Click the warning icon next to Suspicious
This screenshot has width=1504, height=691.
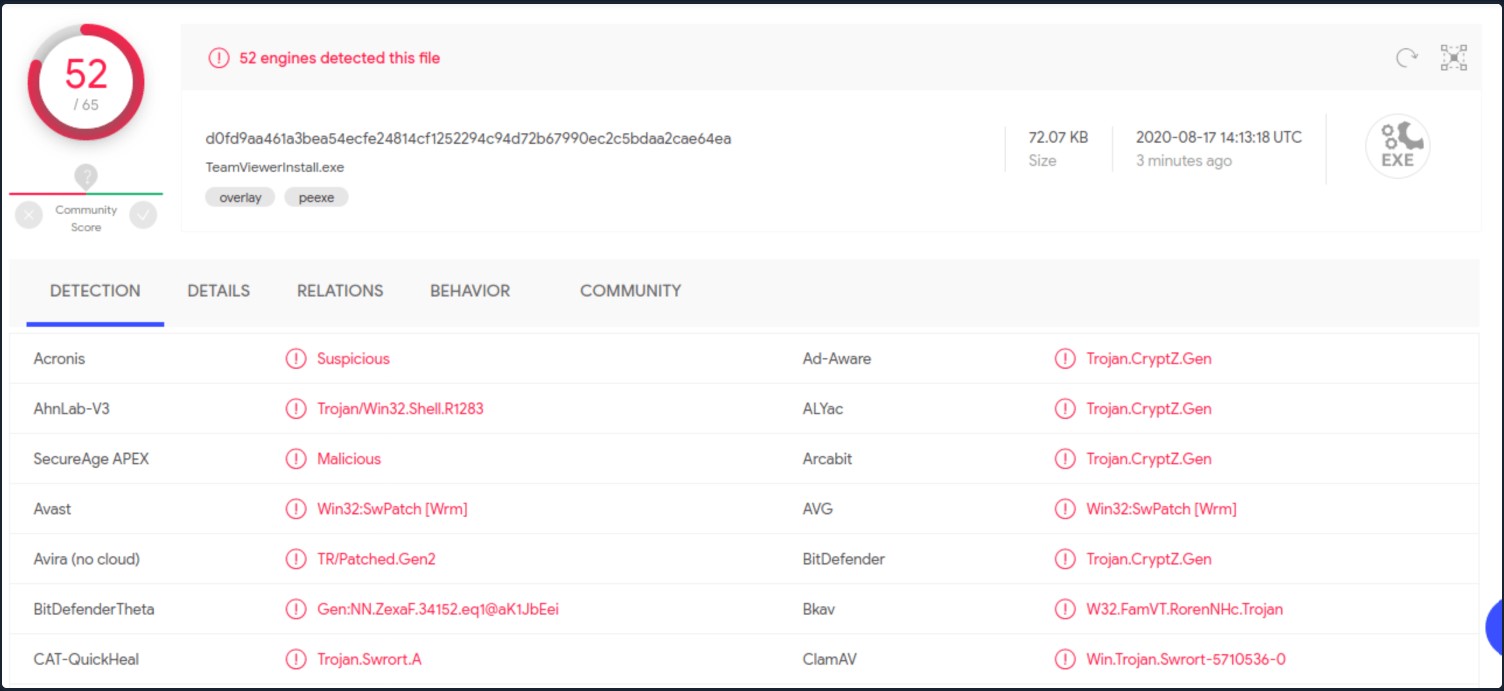pos(296,359)
